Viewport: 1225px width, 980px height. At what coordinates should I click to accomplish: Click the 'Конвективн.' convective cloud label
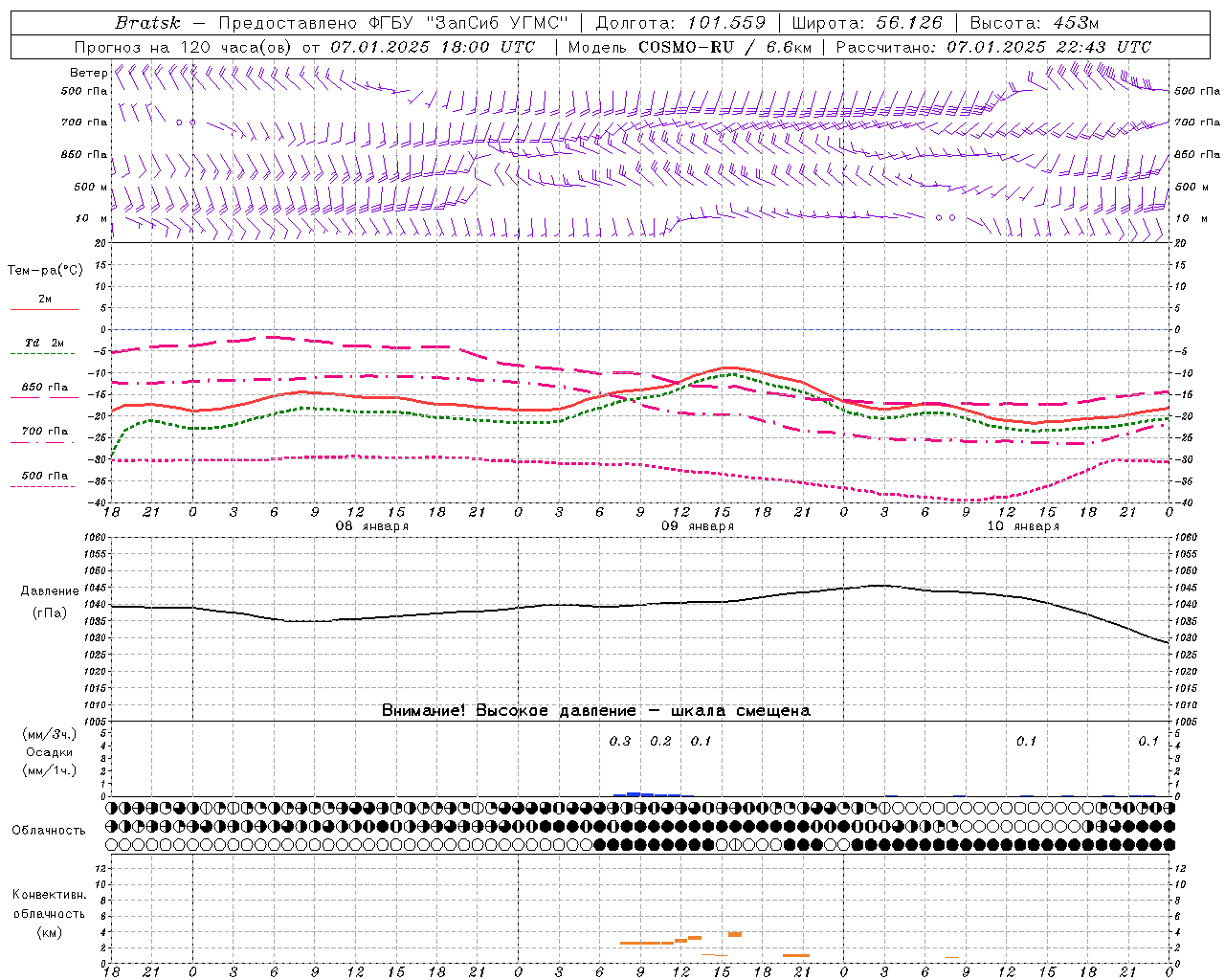point(49,895)
